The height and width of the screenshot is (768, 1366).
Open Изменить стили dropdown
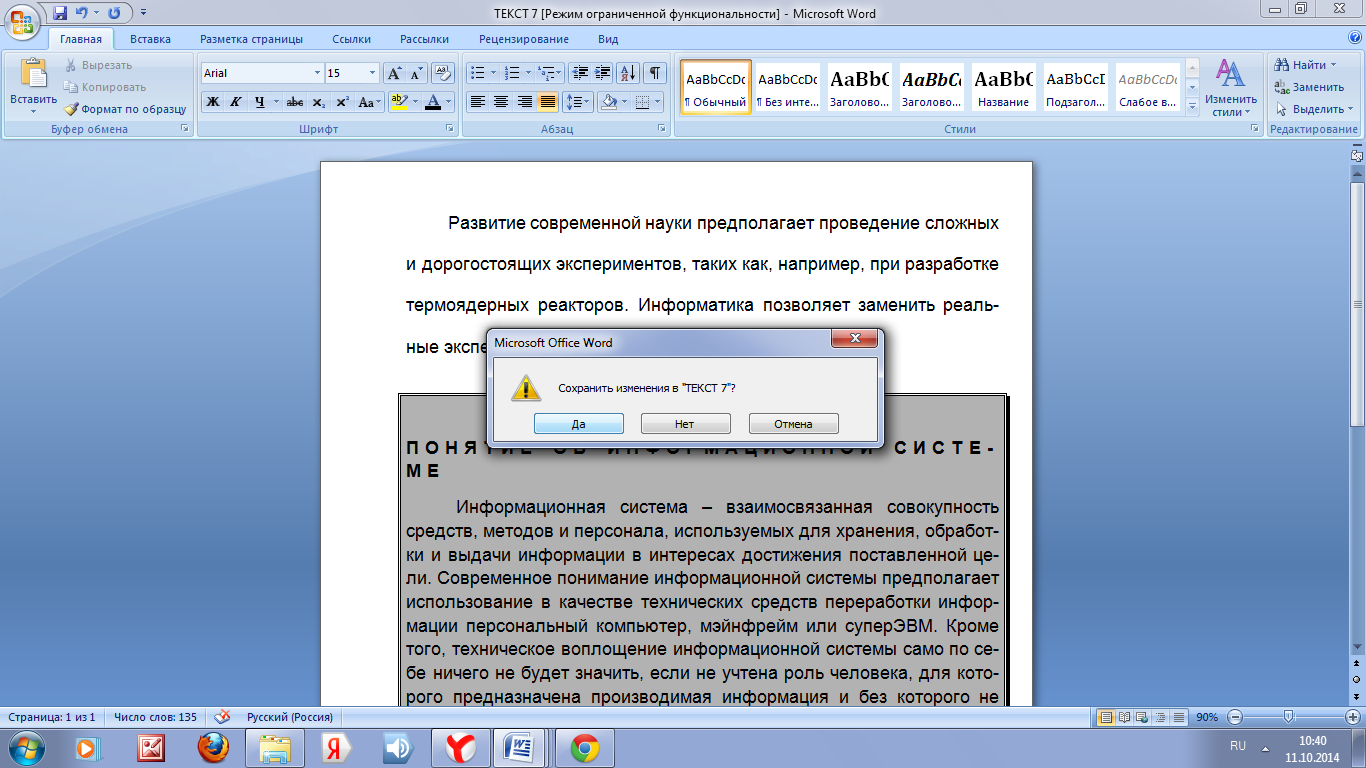click(x=1231, y=88)
